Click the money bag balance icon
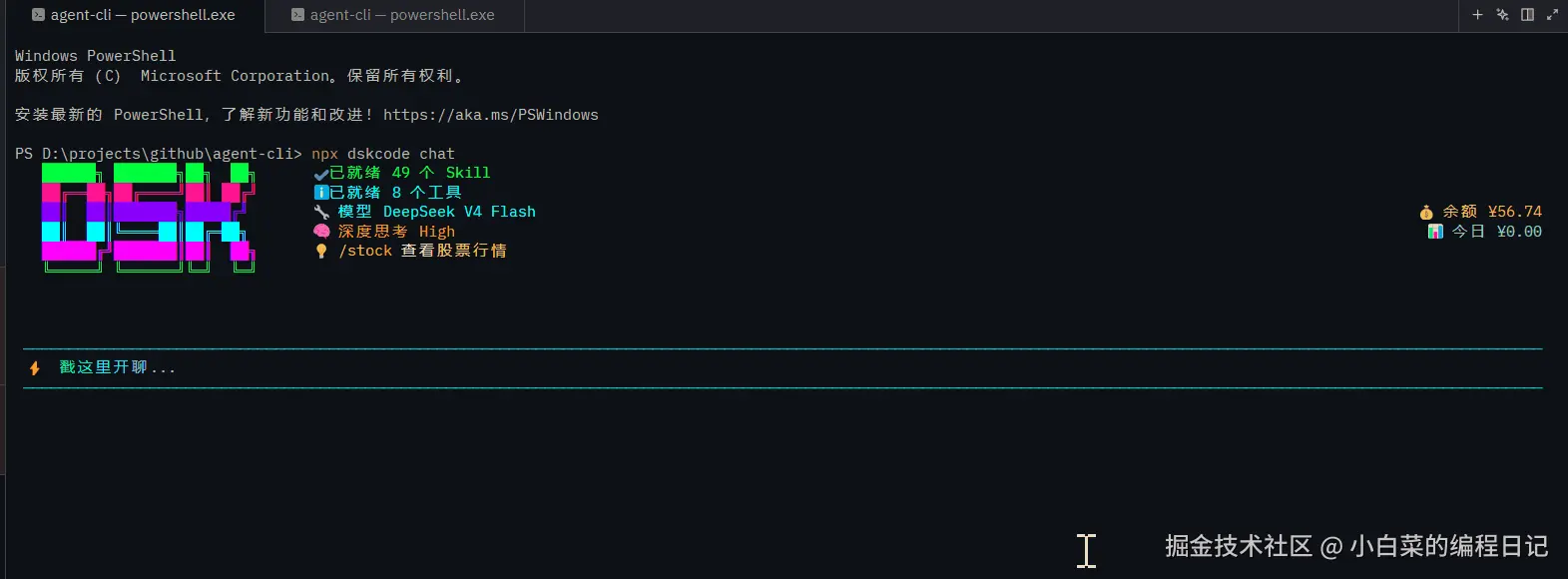The image size is (1568, 579). tap(1426, 212)
